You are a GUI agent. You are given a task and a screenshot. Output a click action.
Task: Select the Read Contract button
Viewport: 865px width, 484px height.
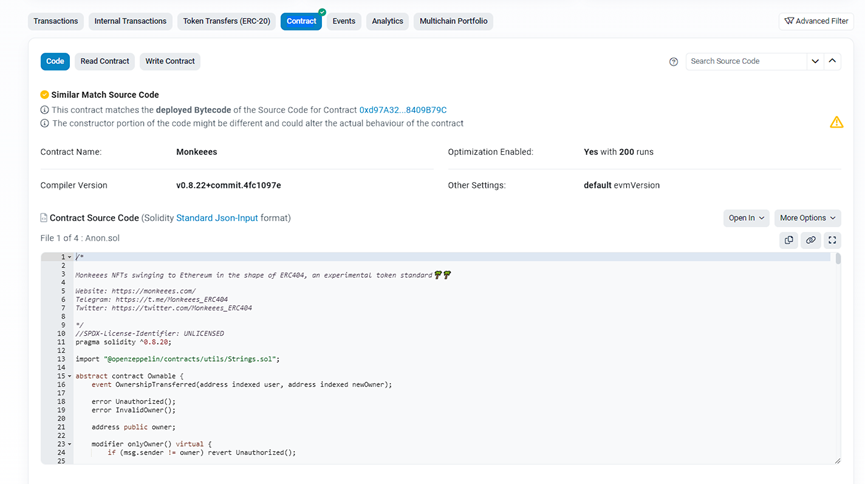tap(105, 61)
